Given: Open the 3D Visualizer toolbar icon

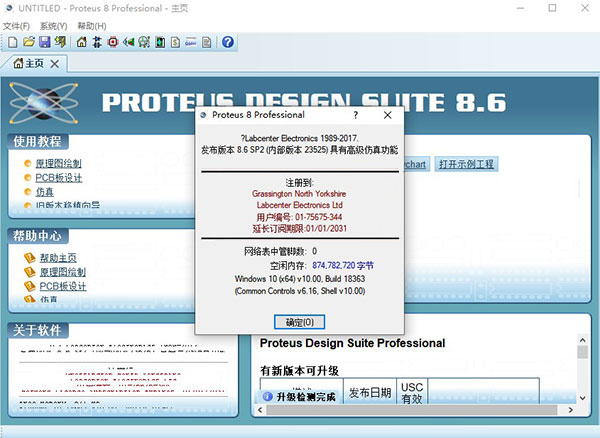Looking at the screenshot, I should (x=129, y=42).
